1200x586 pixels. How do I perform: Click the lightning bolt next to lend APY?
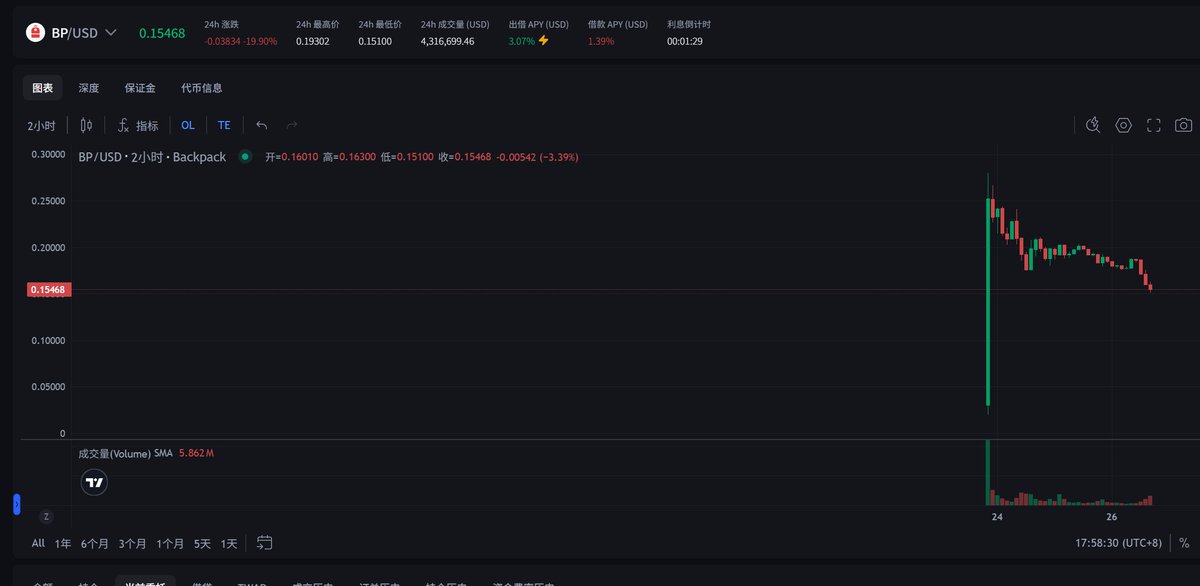point(544,40)
